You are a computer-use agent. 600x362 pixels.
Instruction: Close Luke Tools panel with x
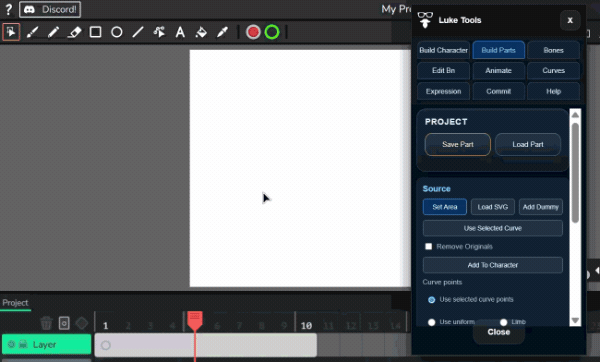pyautogui.click(x=570, y=20)
